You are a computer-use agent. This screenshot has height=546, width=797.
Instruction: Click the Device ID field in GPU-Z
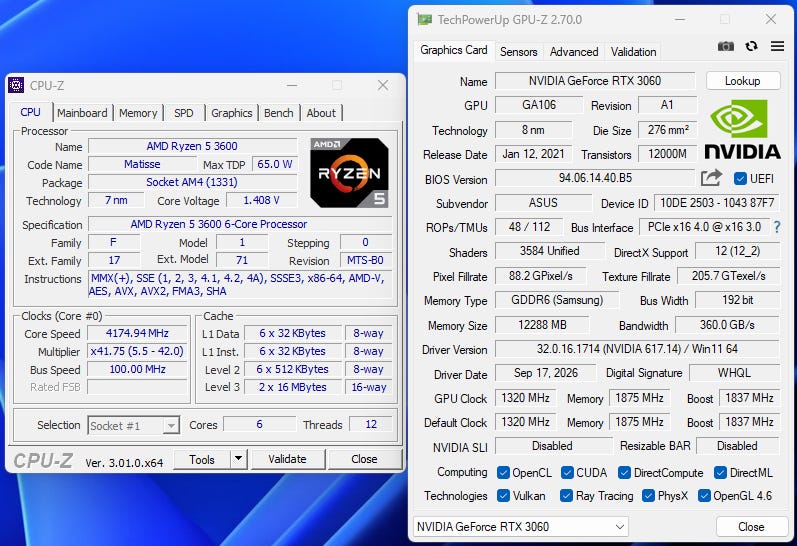pos(717,203)
